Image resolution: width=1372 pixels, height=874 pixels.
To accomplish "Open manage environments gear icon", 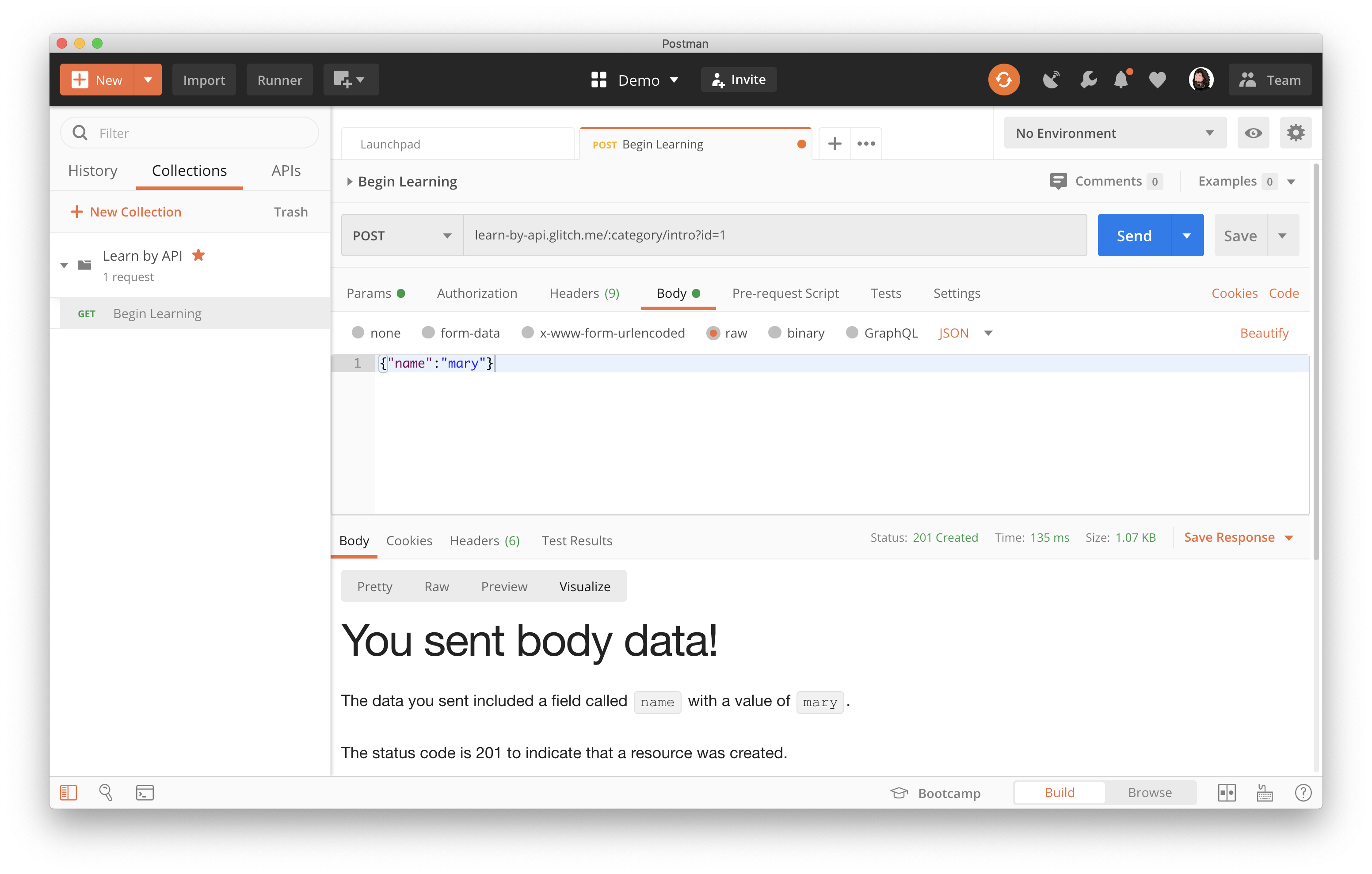I will point(1296,133).
